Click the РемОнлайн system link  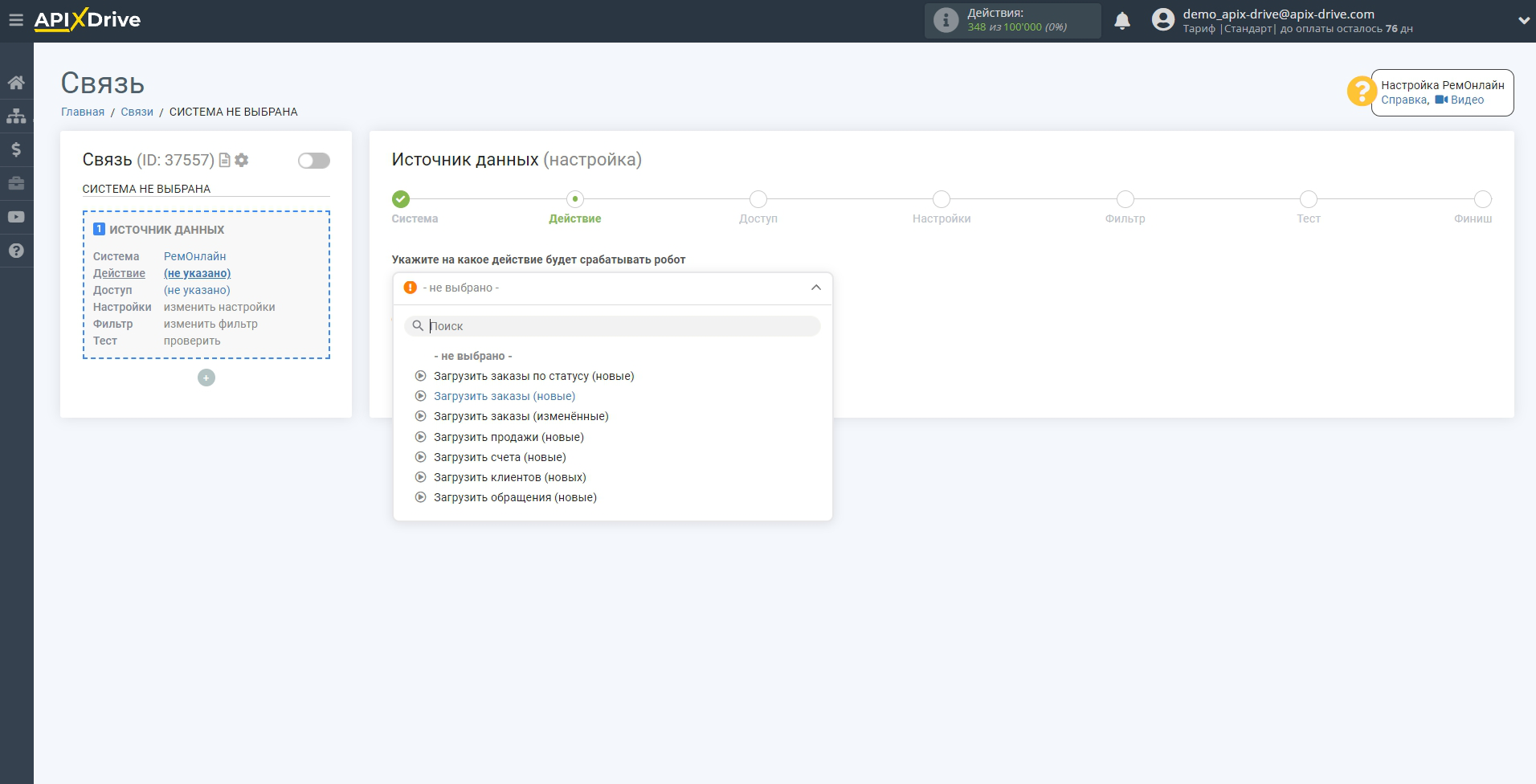(195, 256)
